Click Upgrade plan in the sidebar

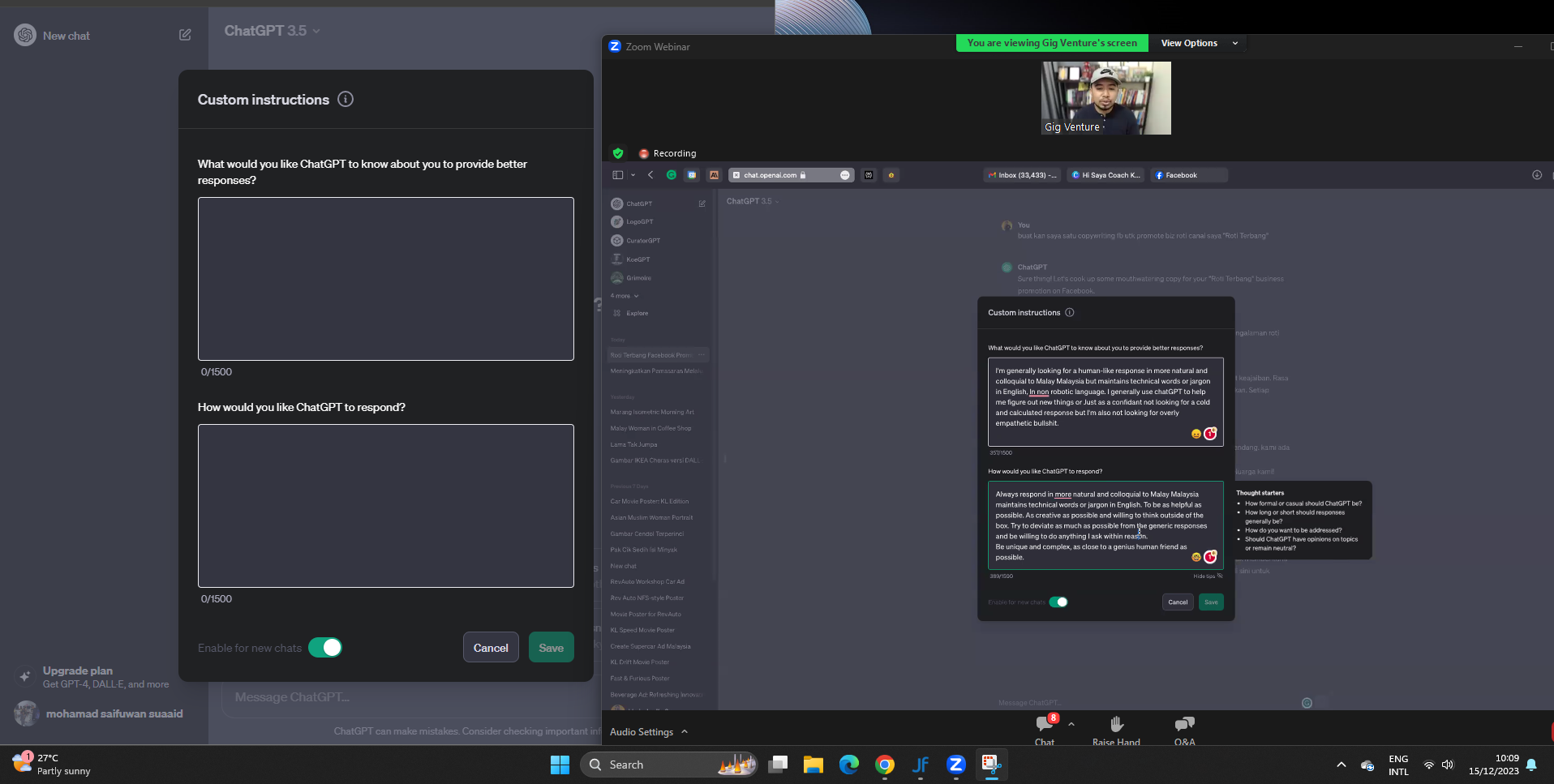105,677
